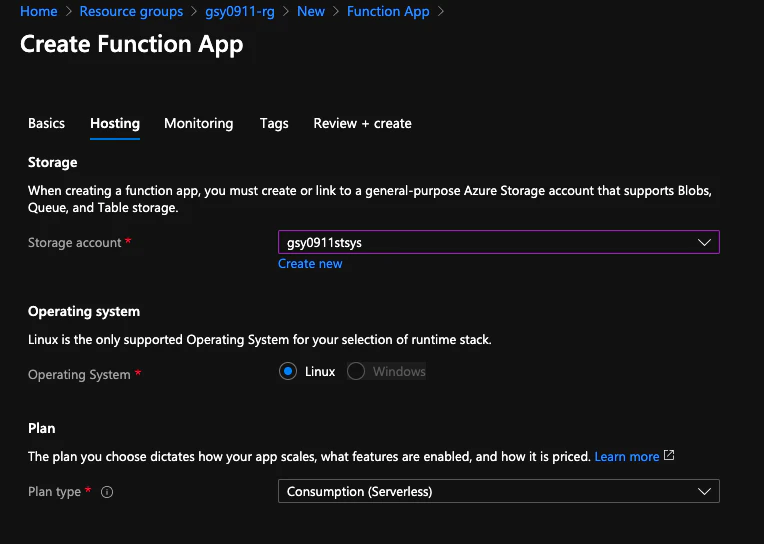Switch to the Basics tab
This screenshot has width=764, height=544.
[x=46, y=123]
